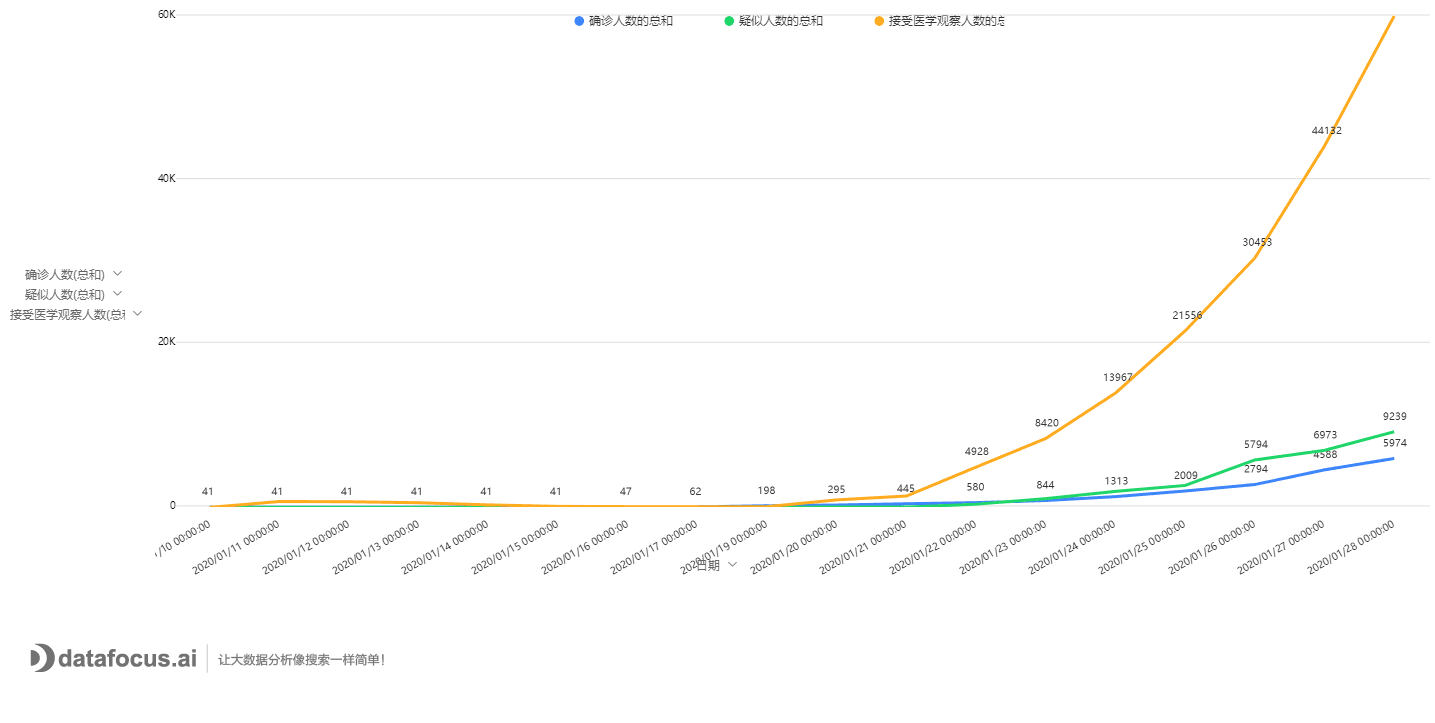The height and width of the screenshot is (723, 1435).
Task: Click the 40K y-axis tick label
Action: (167, 178)
